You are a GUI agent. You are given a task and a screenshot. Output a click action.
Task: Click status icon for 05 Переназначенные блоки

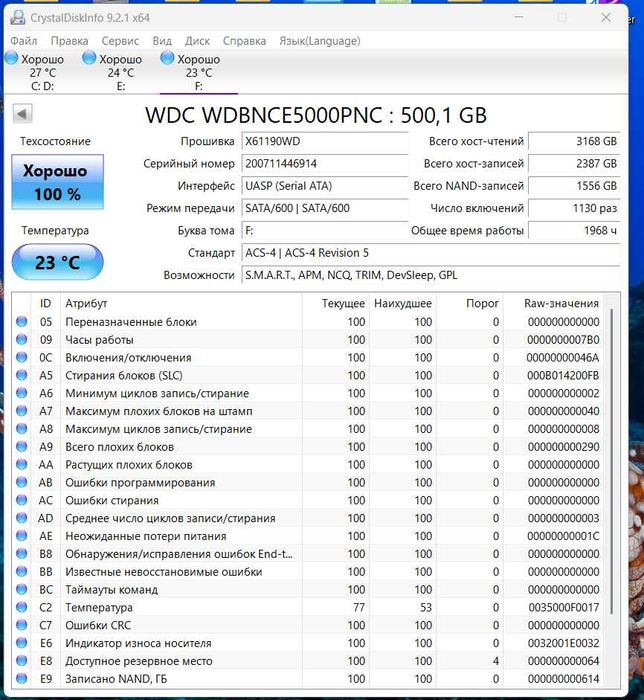pyautogui.click(x=21, y=321)
